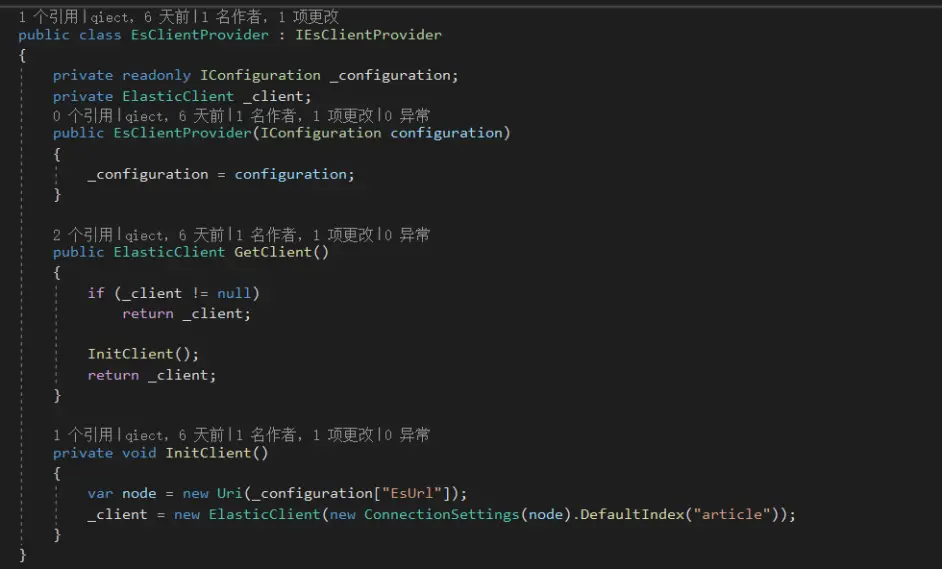Click ElasticClient in the 'new ElasticClient' expression

click(264, 514)
